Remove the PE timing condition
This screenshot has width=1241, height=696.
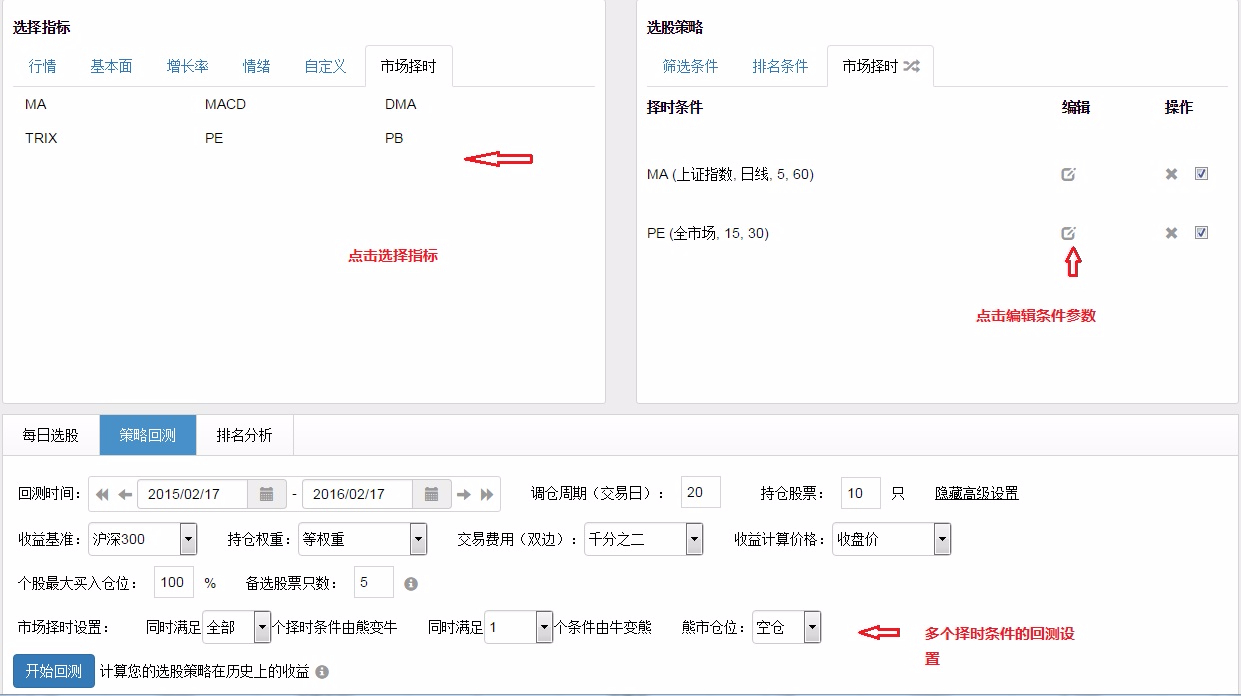pyautogui.click(x=1171, y=233)
